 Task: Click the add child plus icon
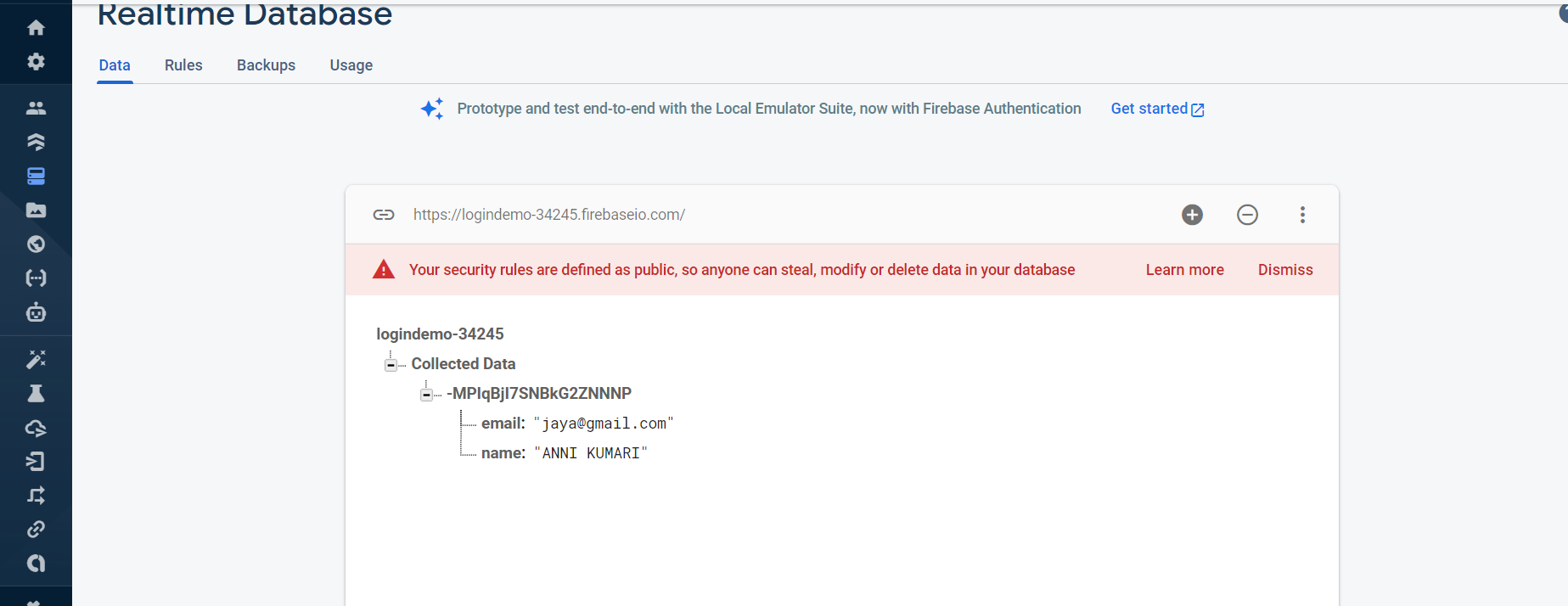1192,215
